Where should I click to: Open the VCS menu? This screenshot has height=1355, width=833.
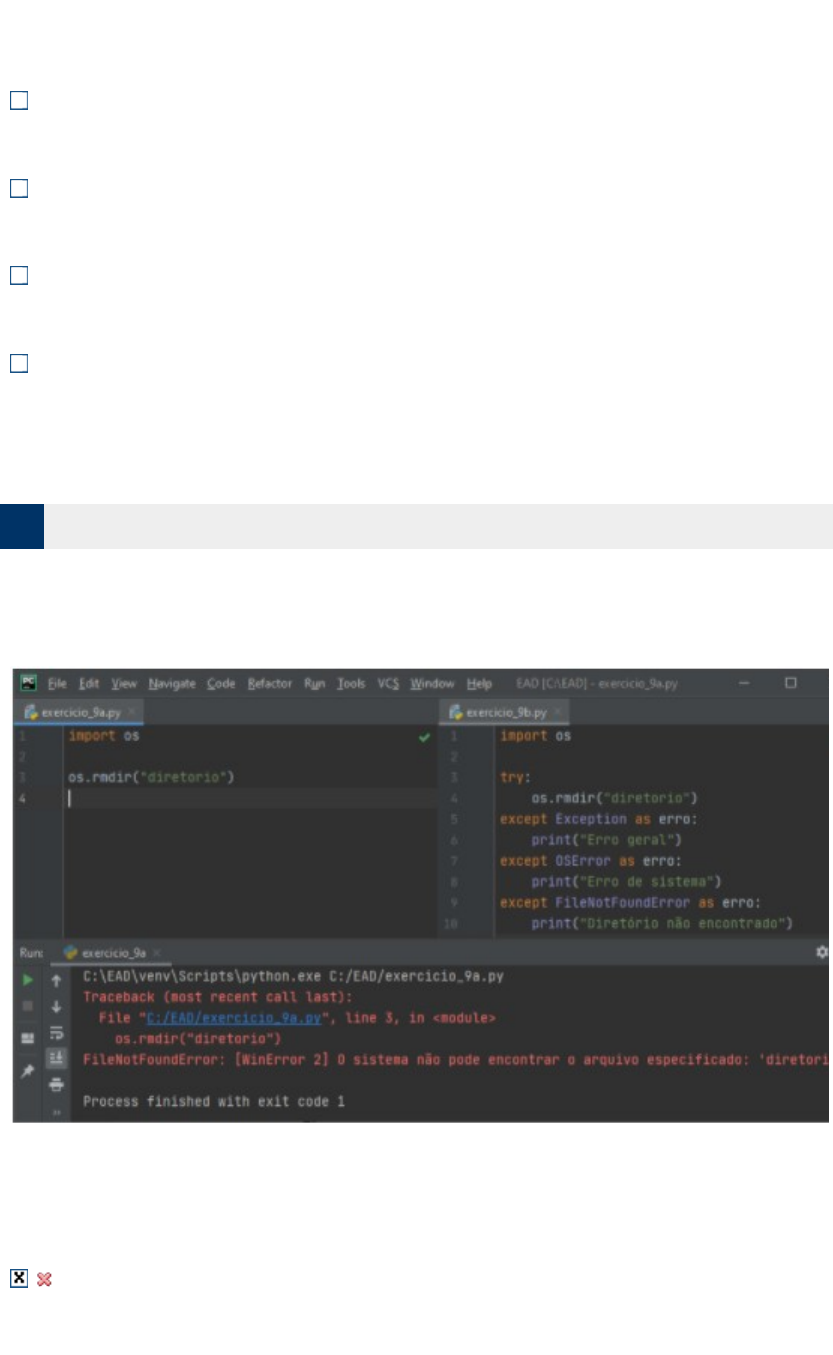point(388,684)
